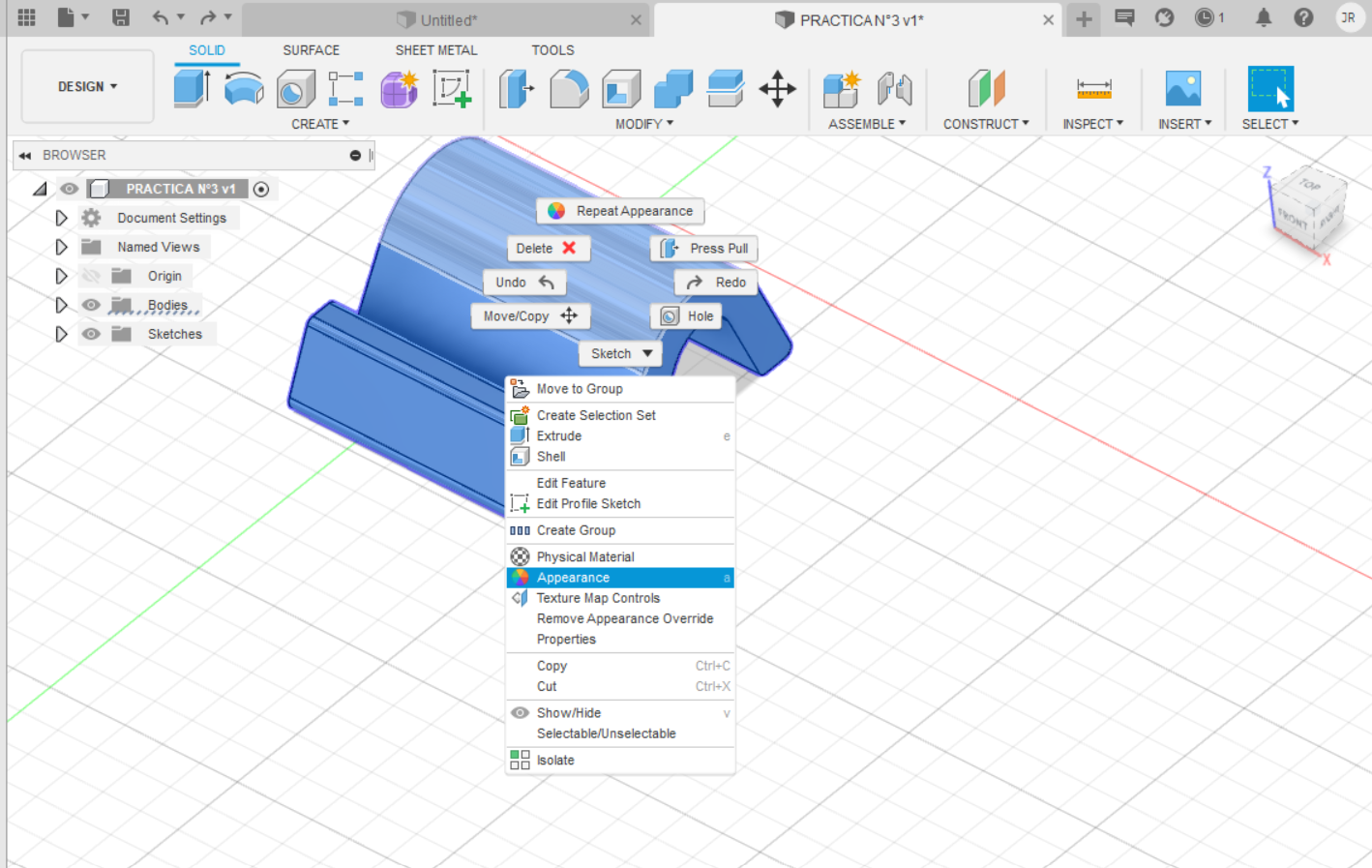Screen dimensions: 1372x868
Task: Click the Create Sketch toolbar icon
Action: point(452,89)
